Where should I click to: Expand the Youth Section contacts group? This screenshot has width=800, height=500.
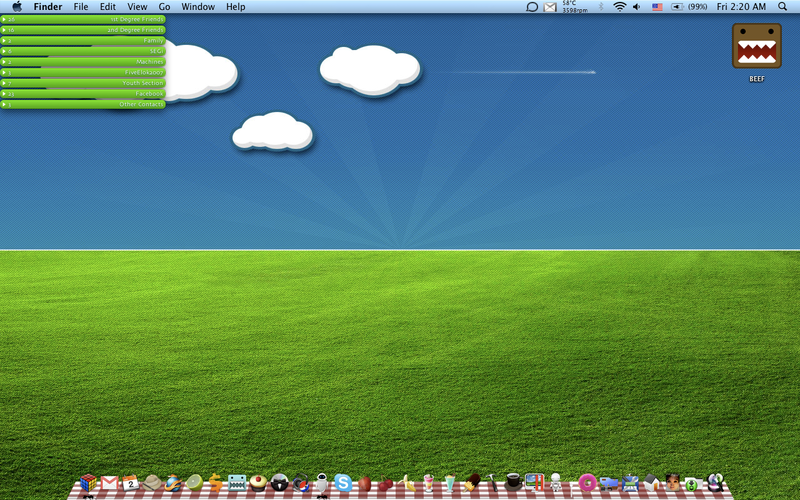click(x=83, y=83)
